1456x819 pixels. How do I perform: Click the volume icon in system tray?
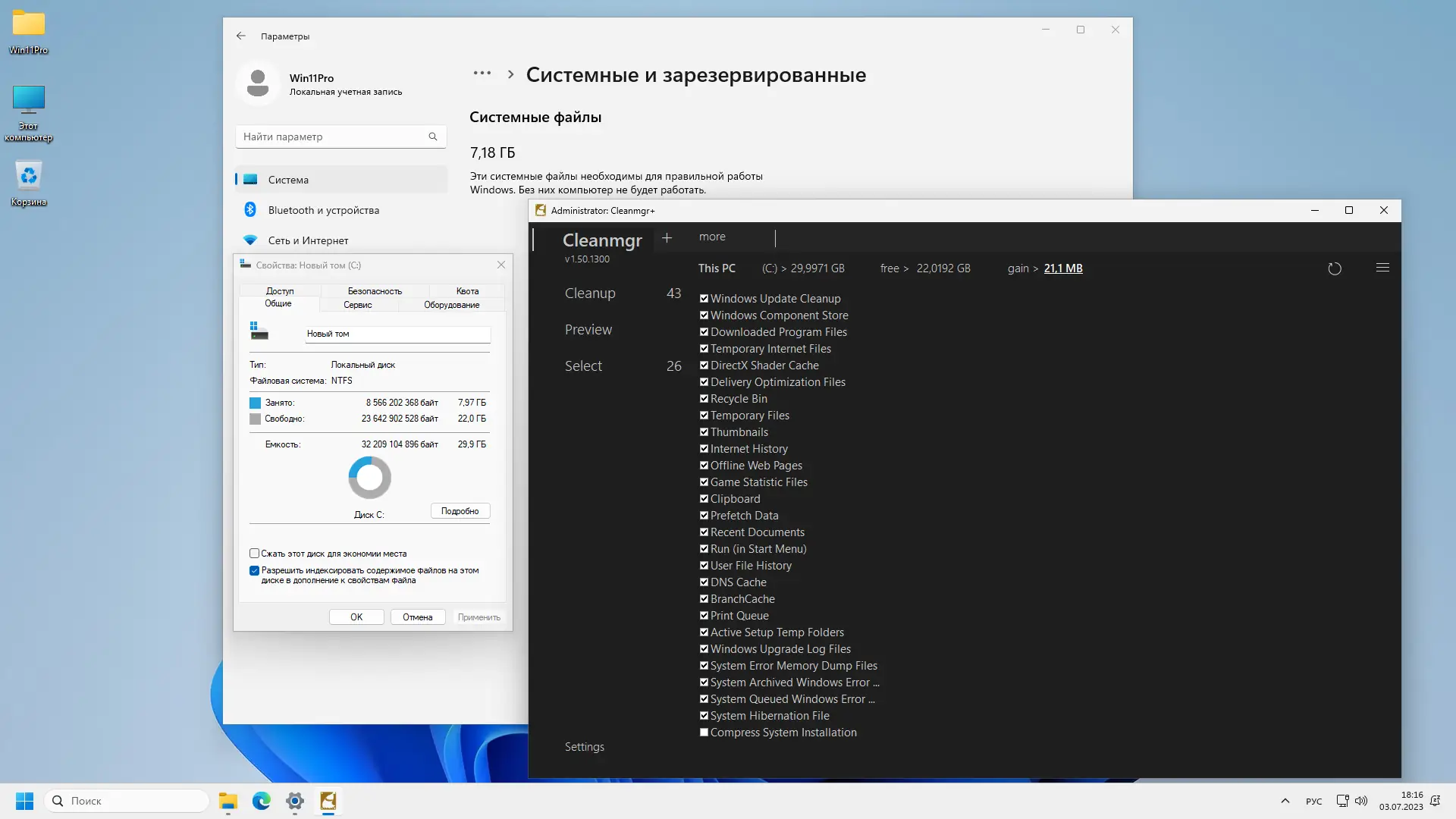(x=1361, y=801)
